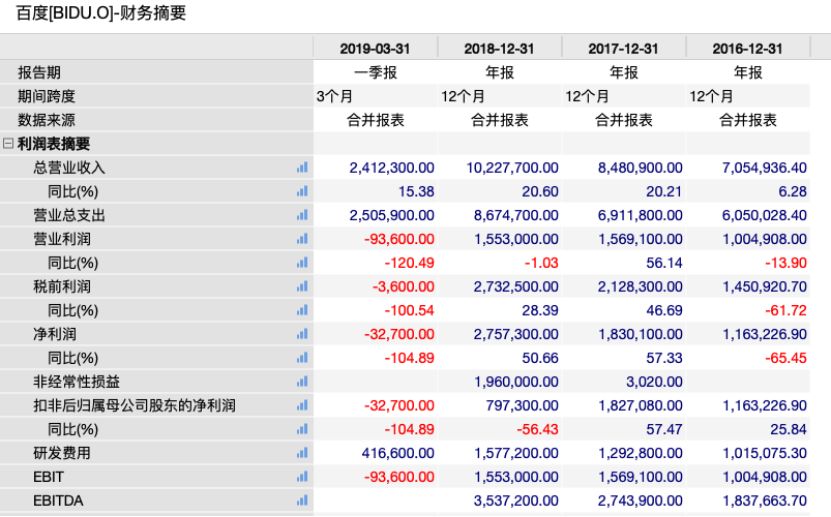
Task: Click net profit value 2,757,300.00
Action: [x=516, y=334]
